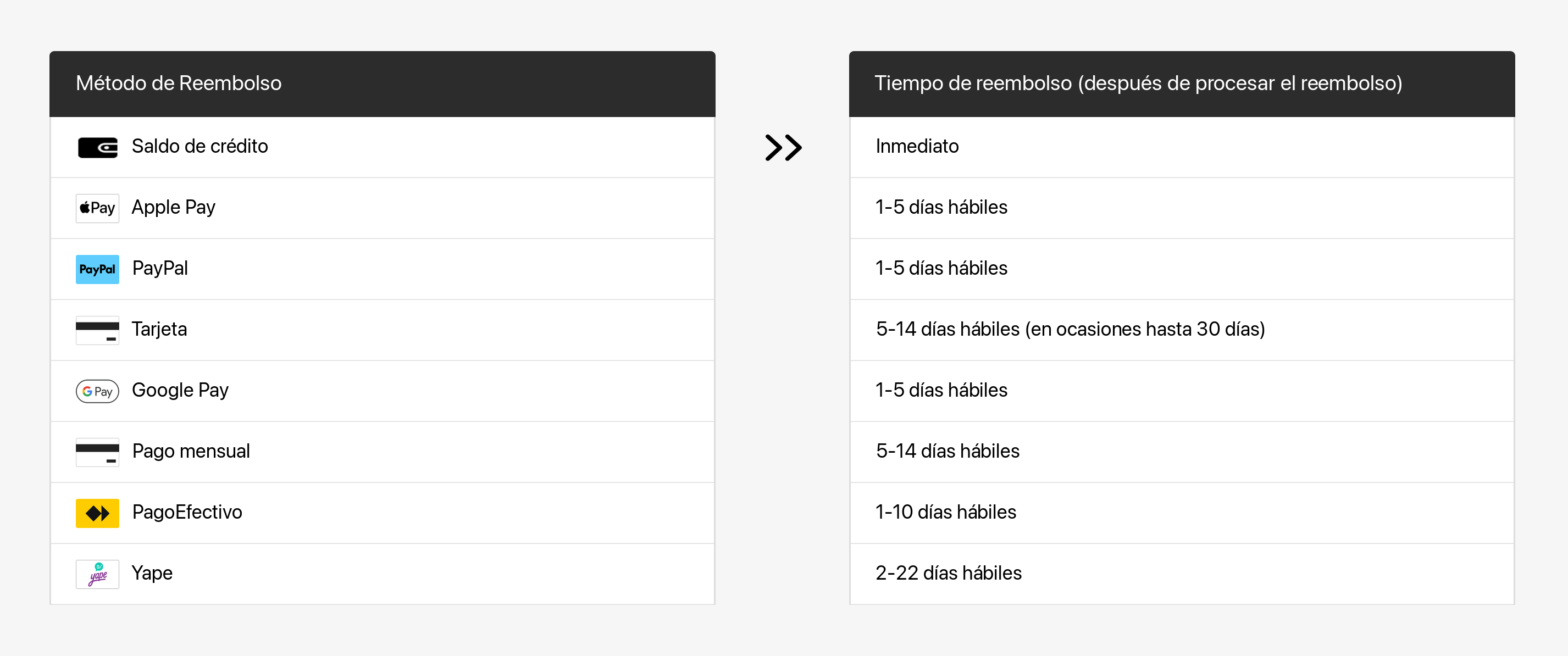The image size is (1568, 656).
Task: Click the Yape logo icon
Action: point(97,574)
